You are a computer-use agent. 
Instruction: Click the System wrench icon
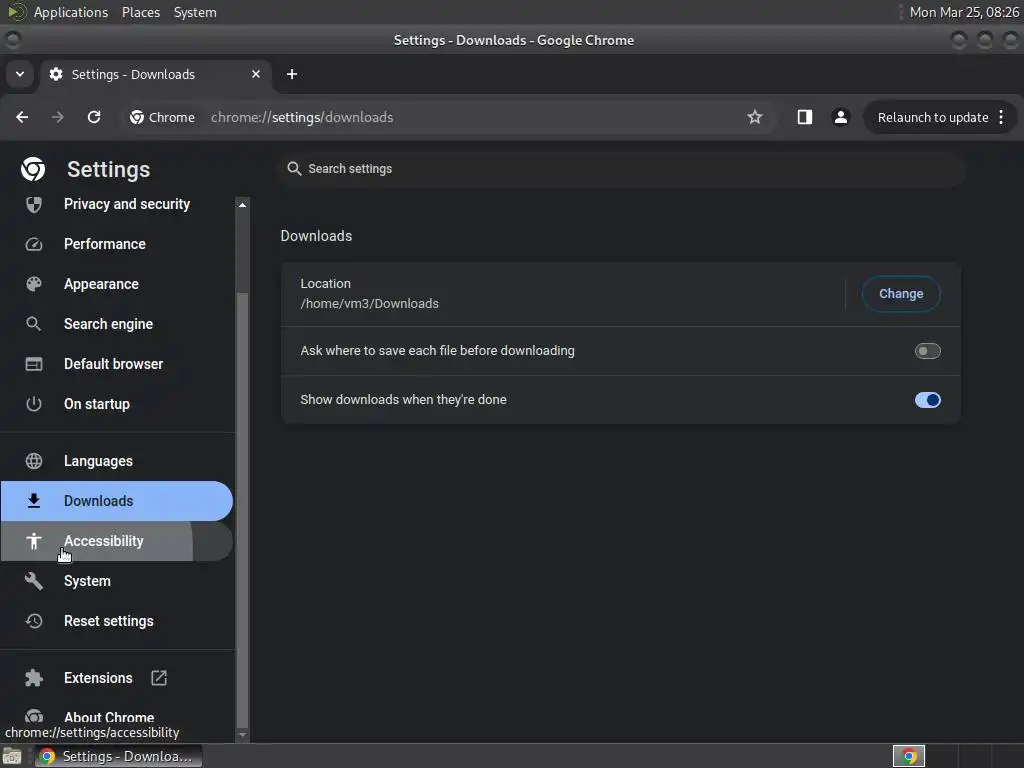[x=34, y=581]
